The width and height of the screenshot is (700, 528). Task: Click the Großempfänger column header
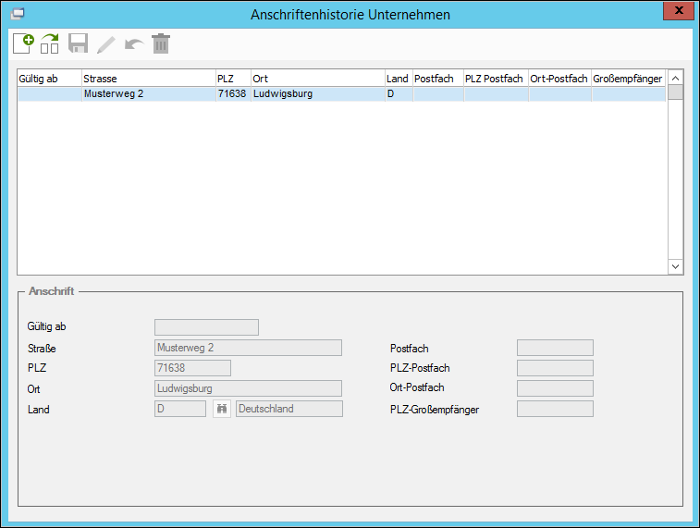629,79
